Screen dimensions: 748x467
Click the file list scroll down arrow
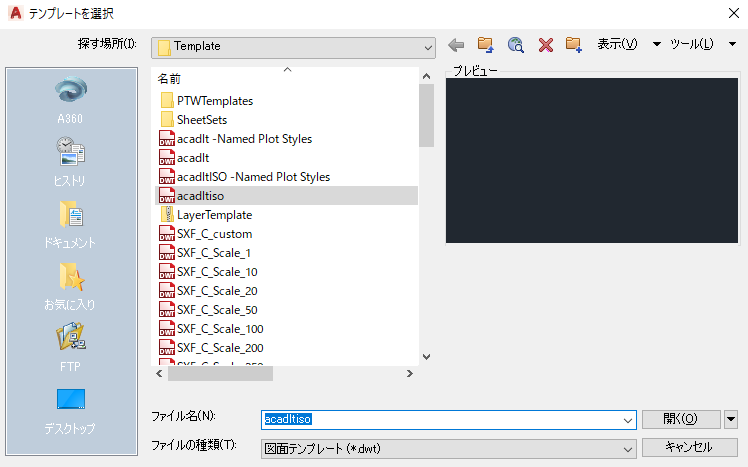(426, 357)
